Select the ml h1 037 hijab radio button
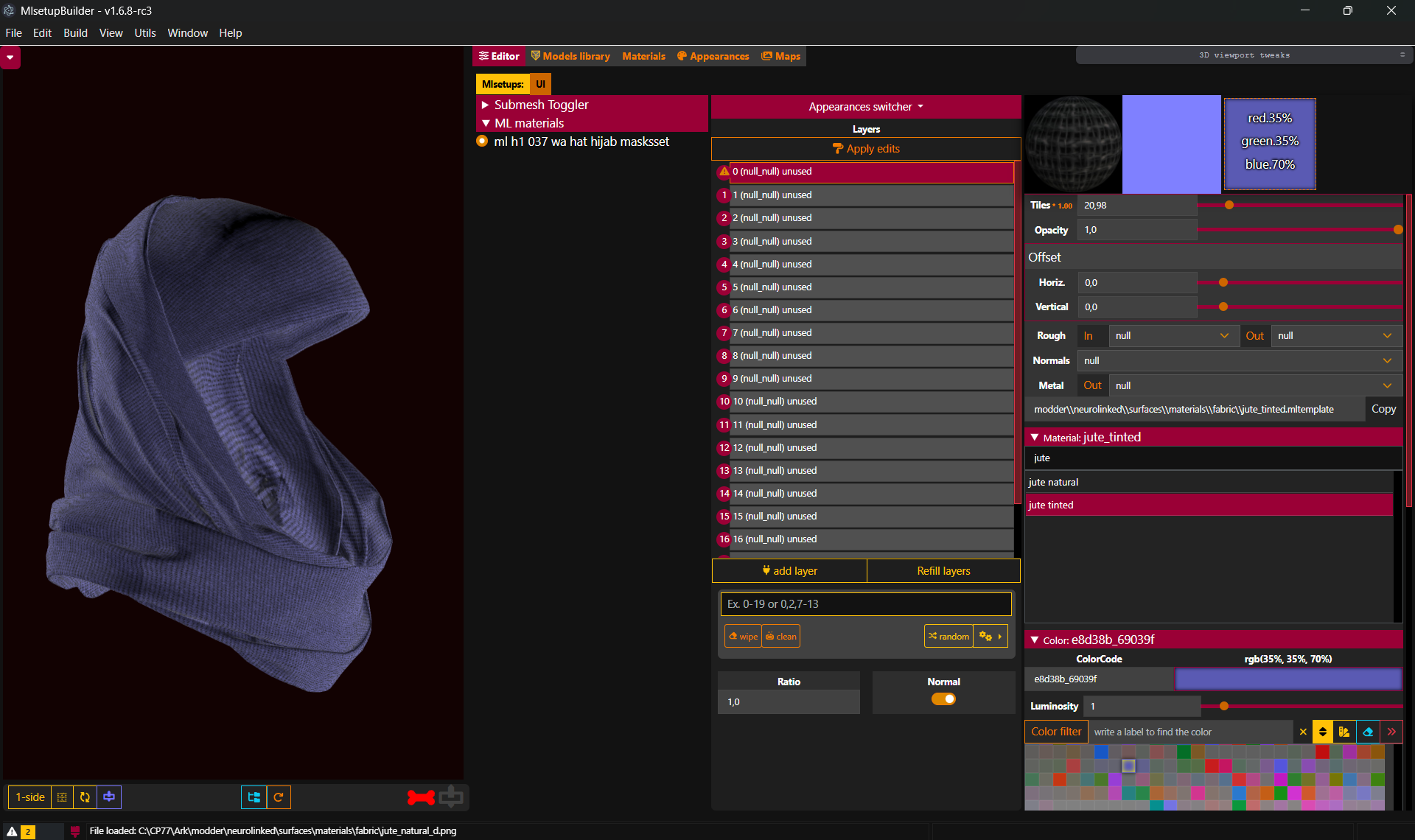 tap(482, 141)
